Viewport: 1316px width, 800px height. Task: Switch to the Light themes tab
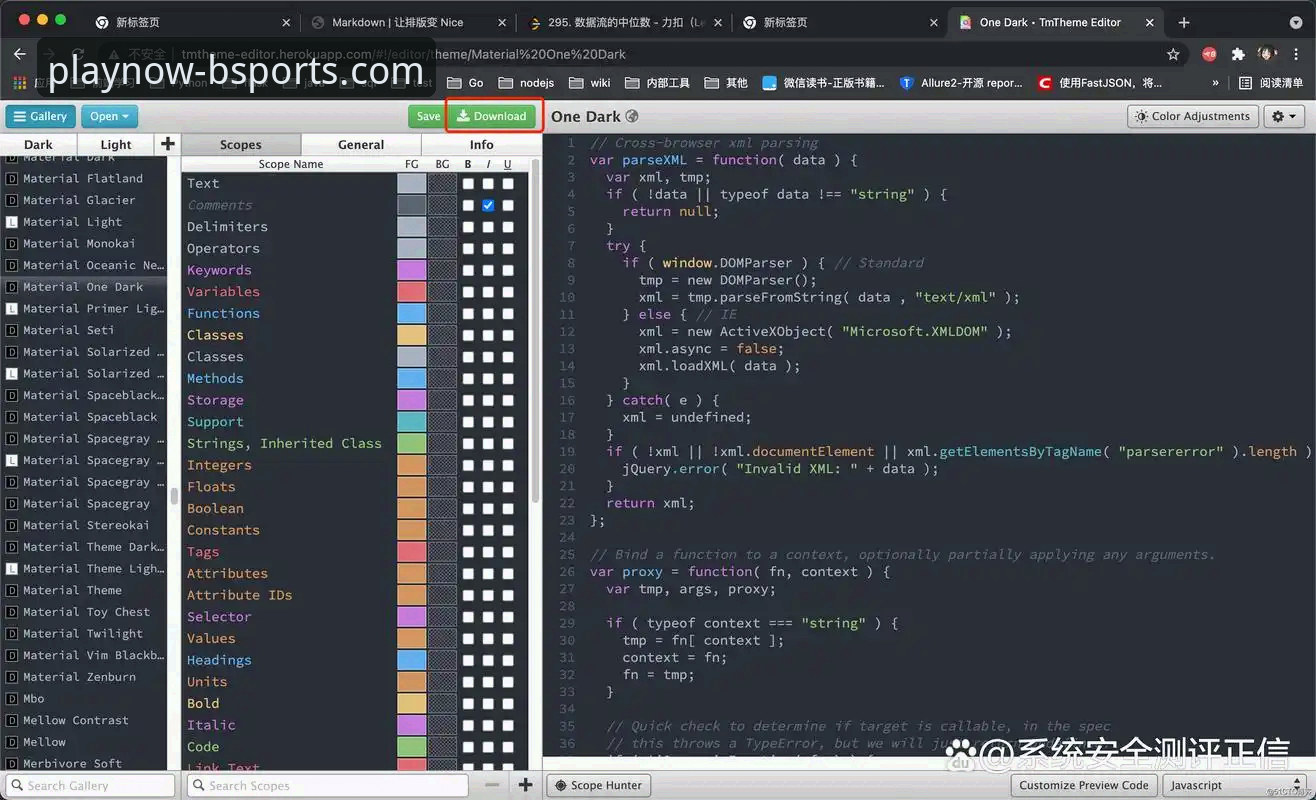pyautogui.click(x=114, y=143)
